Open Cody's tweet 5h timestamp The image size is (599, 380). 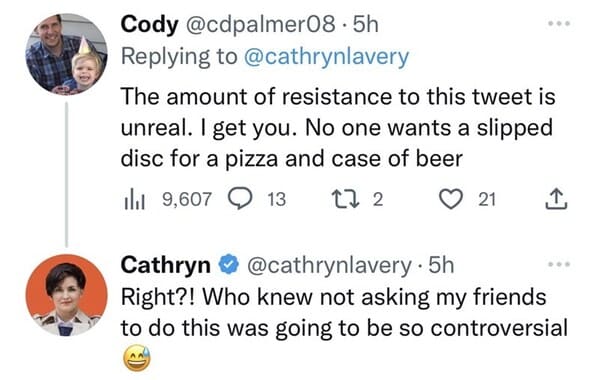pyautogui.click(x=365, y=24)
